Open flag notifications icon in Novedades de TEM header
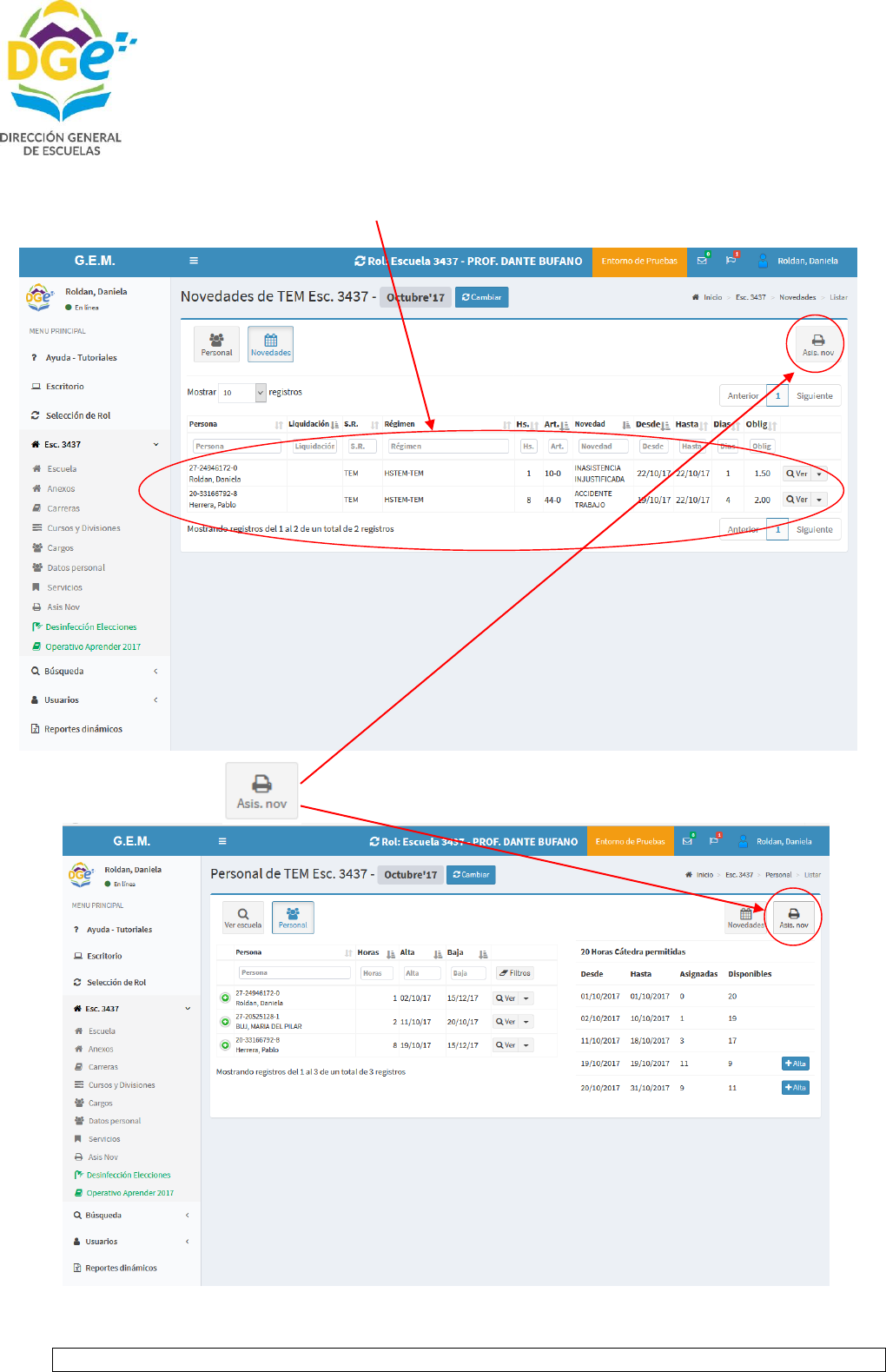This screenshot has height=1372, width=886. pos(731,260)
